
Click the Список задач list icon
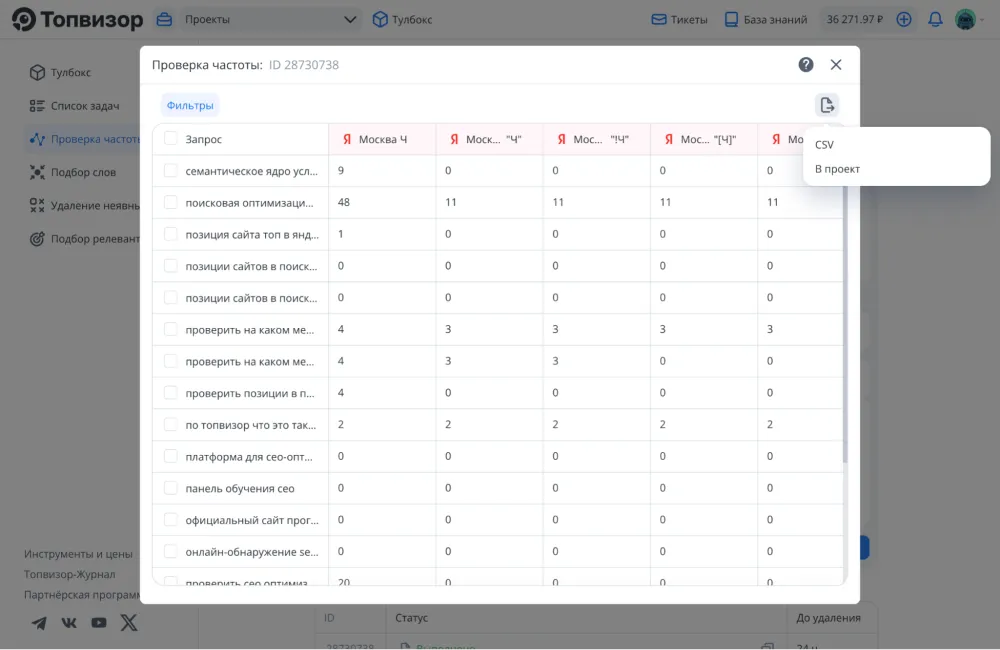click(x=37, y=106)
